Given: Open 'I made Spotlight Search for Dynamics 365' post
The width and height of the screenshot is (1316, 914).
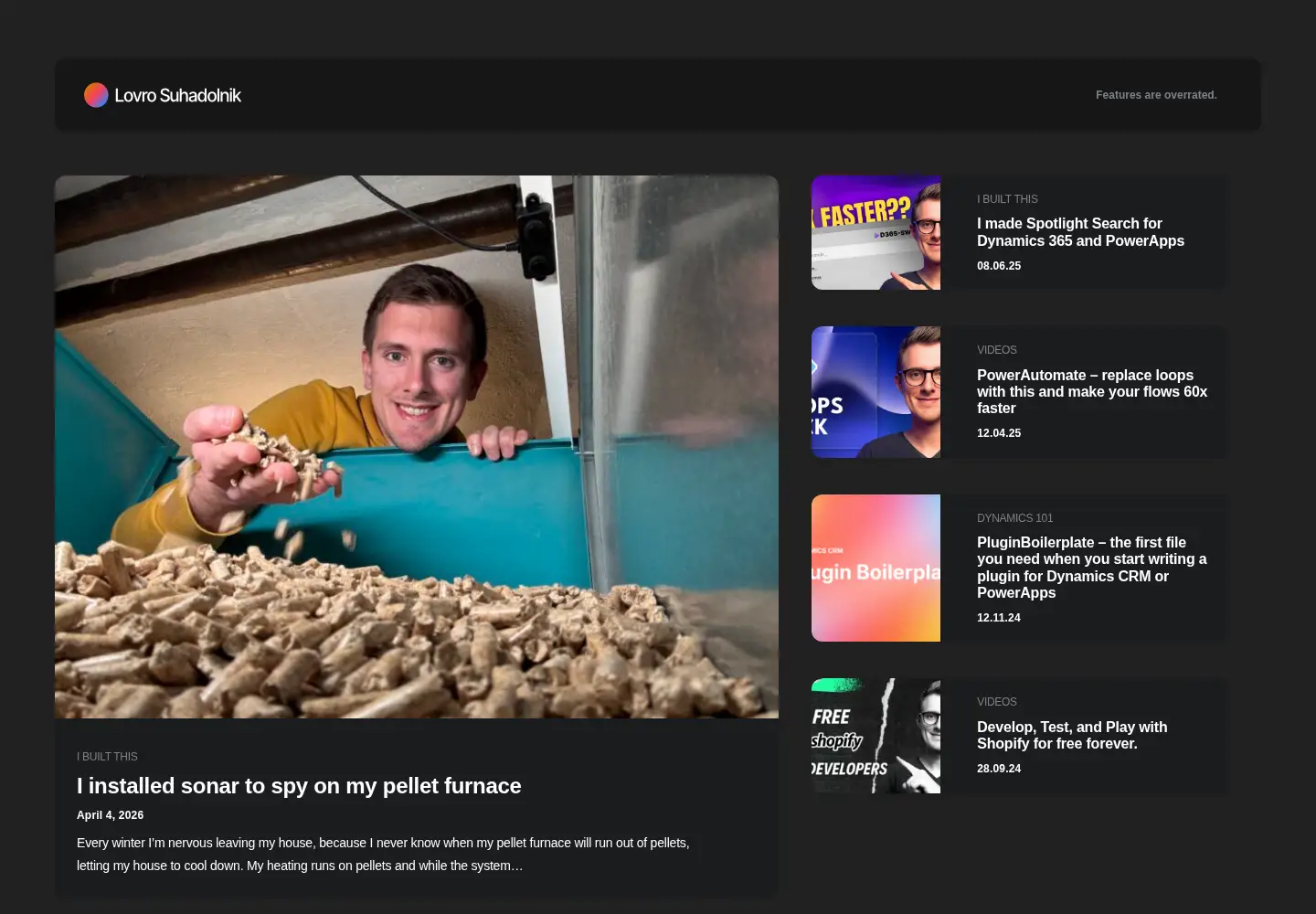Looking at the screenshot, I should tap(1080, 232).
